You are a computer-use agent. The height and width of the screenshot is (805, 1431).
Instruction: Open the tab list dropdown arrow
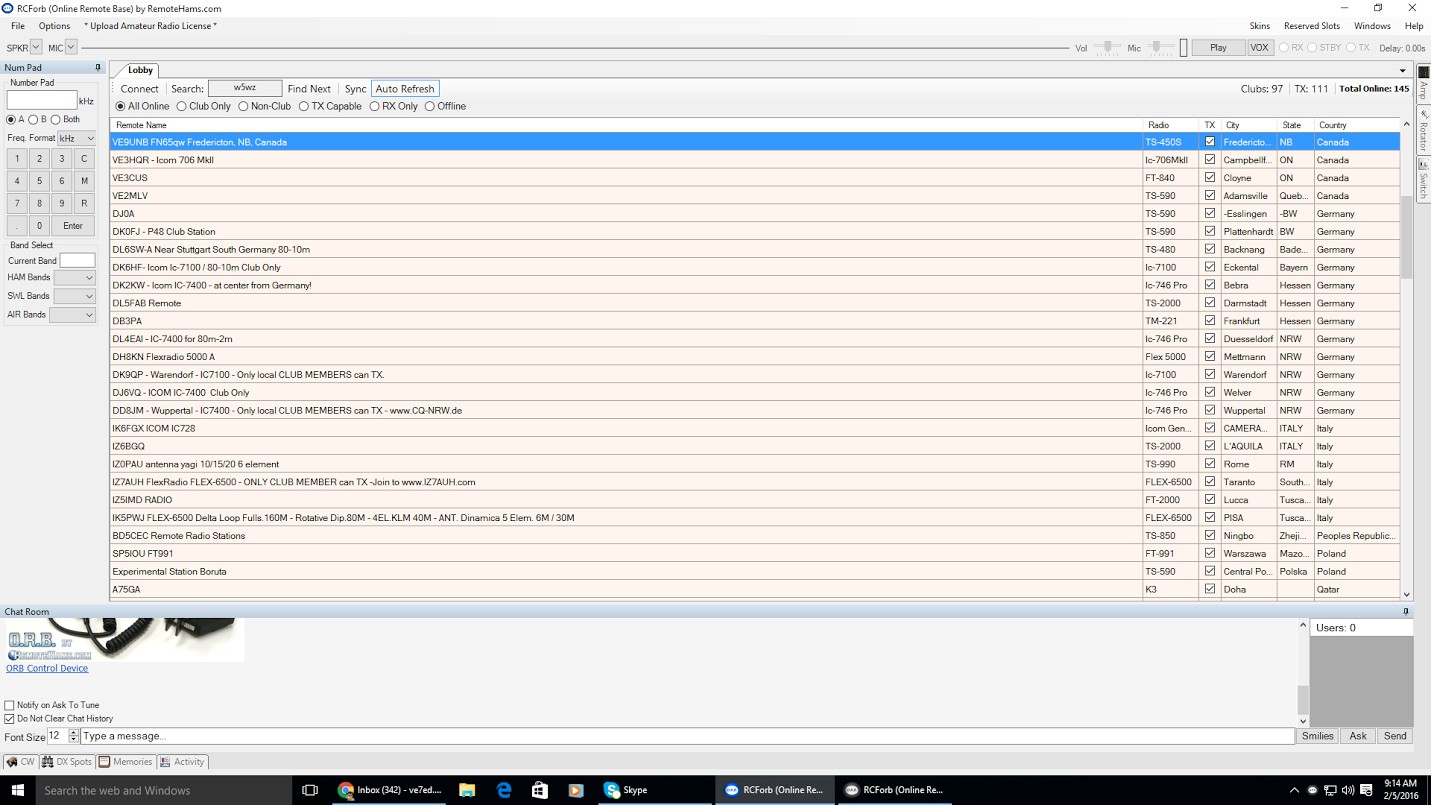[1402, 71]
